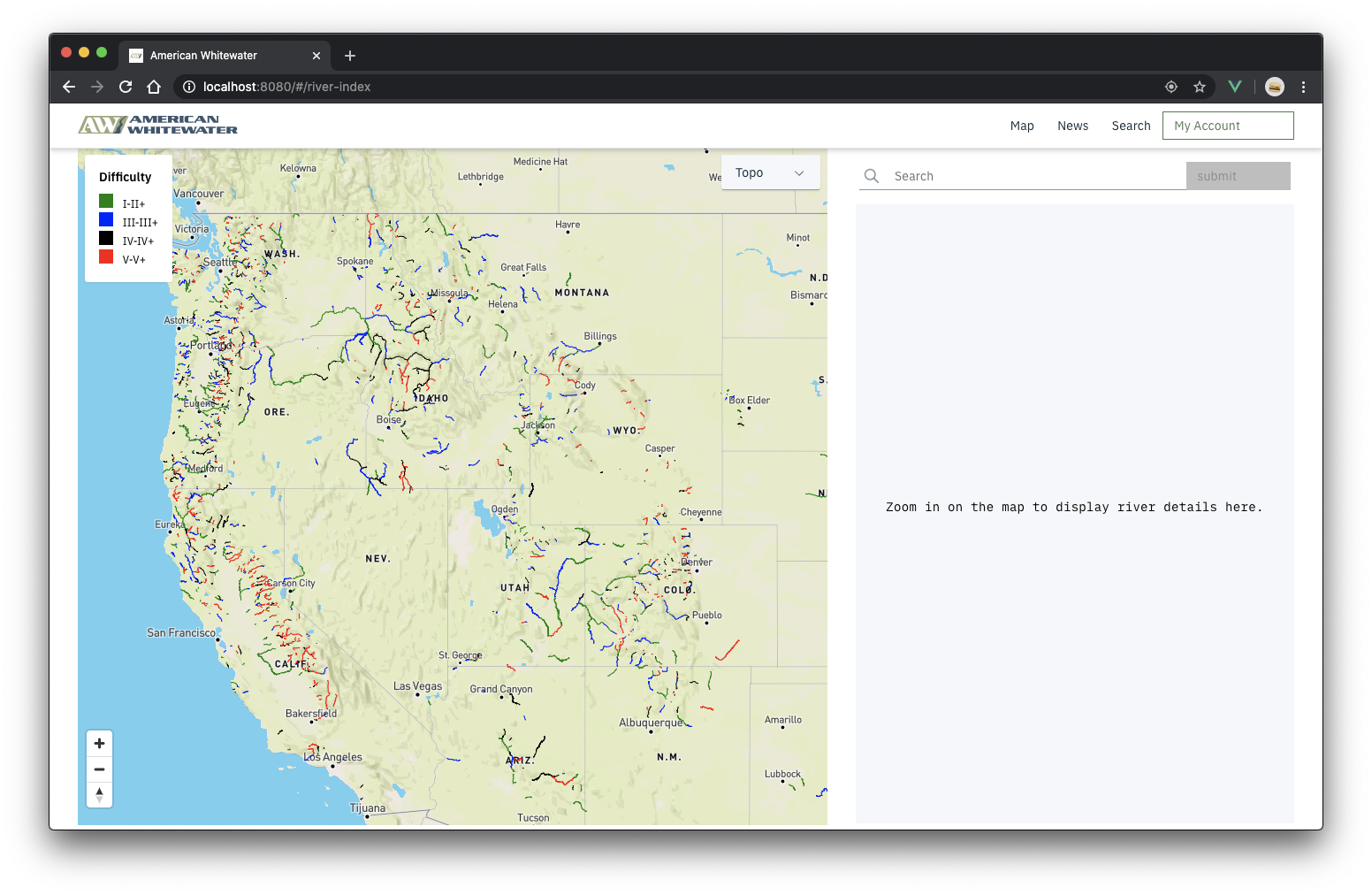
Task: Open the Vue devtools extension icon
Action: (x=1235, y=87)
